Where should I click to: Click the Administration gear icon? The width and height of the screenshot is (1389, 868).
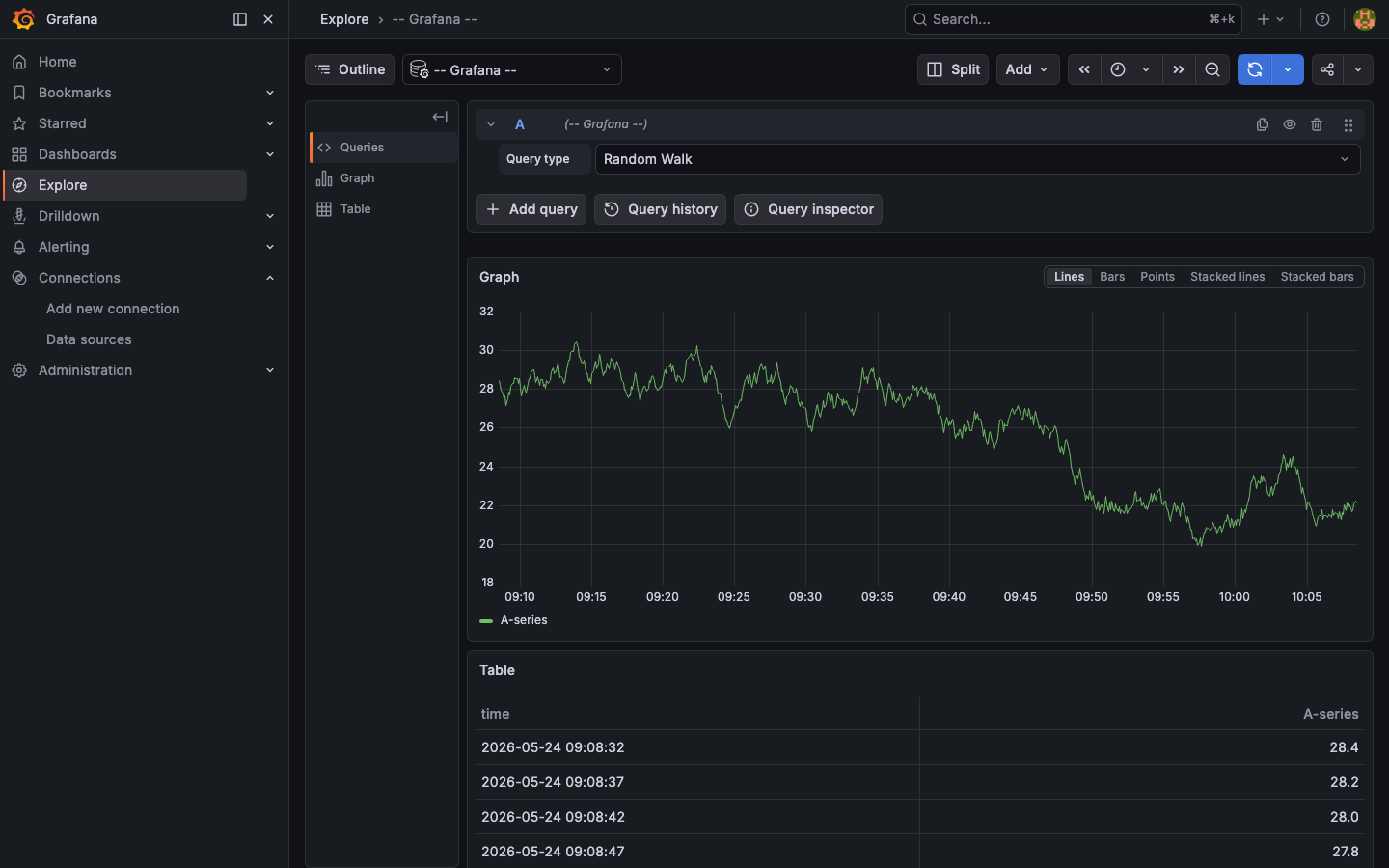(19, 370)
